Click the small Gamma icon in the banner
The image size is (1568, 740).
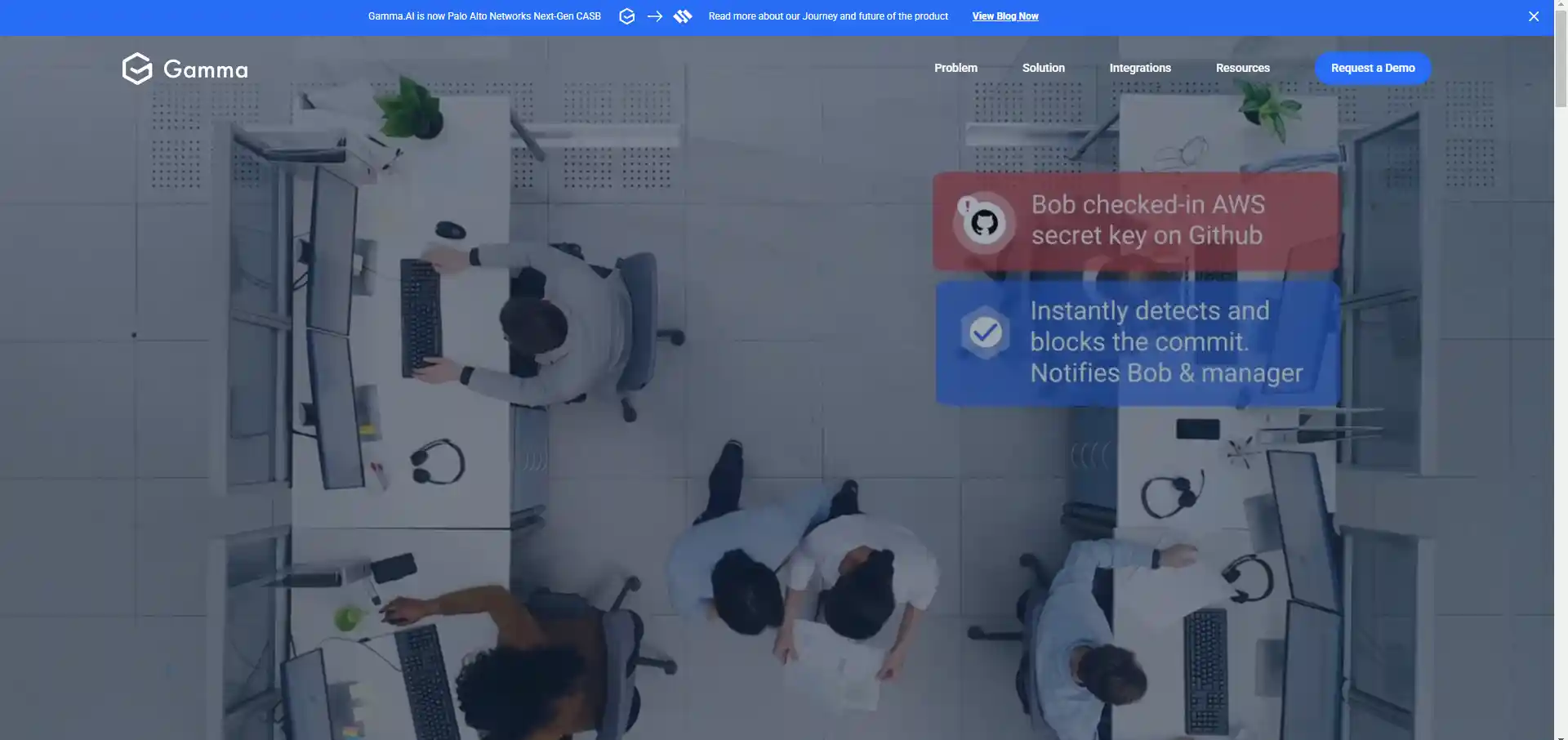(x=626, y=16)
